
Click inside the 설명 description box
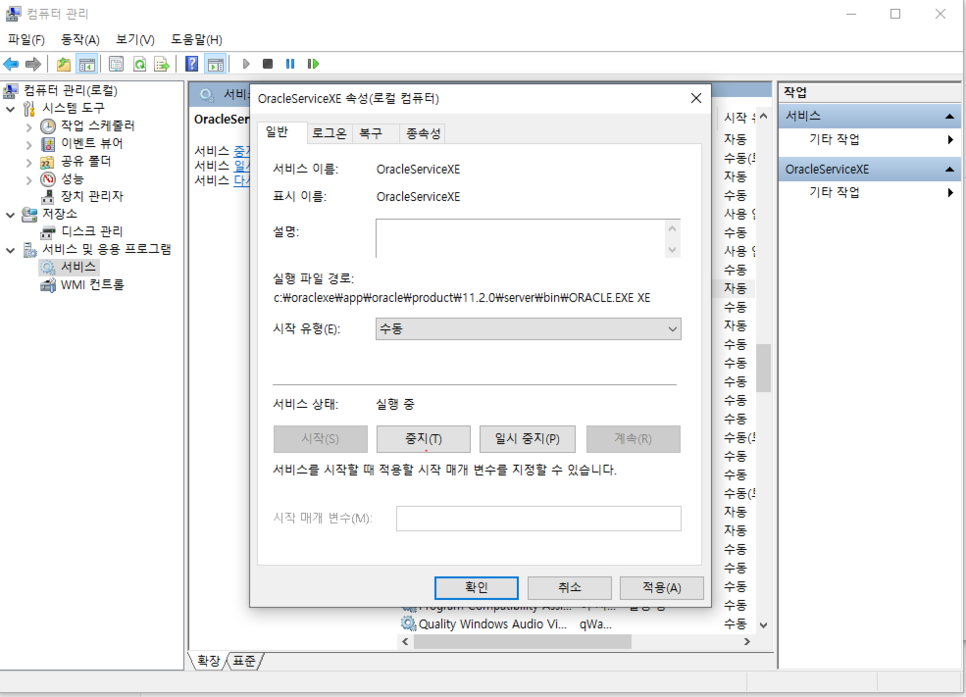click(x=521, y=238)
